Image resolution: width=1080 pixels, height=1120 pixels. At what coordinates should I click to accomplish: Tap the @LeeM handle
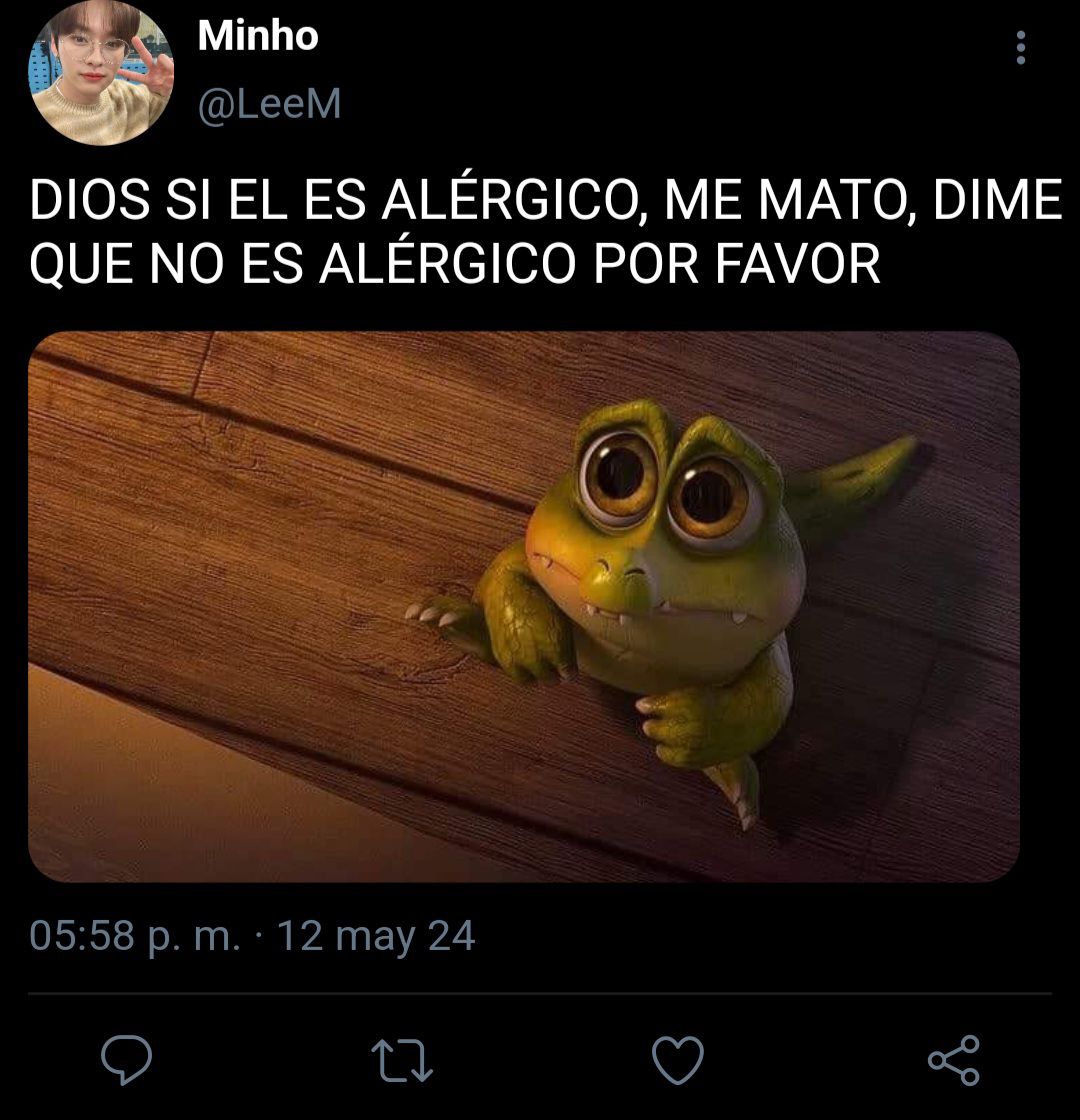[x=269, y=104]
